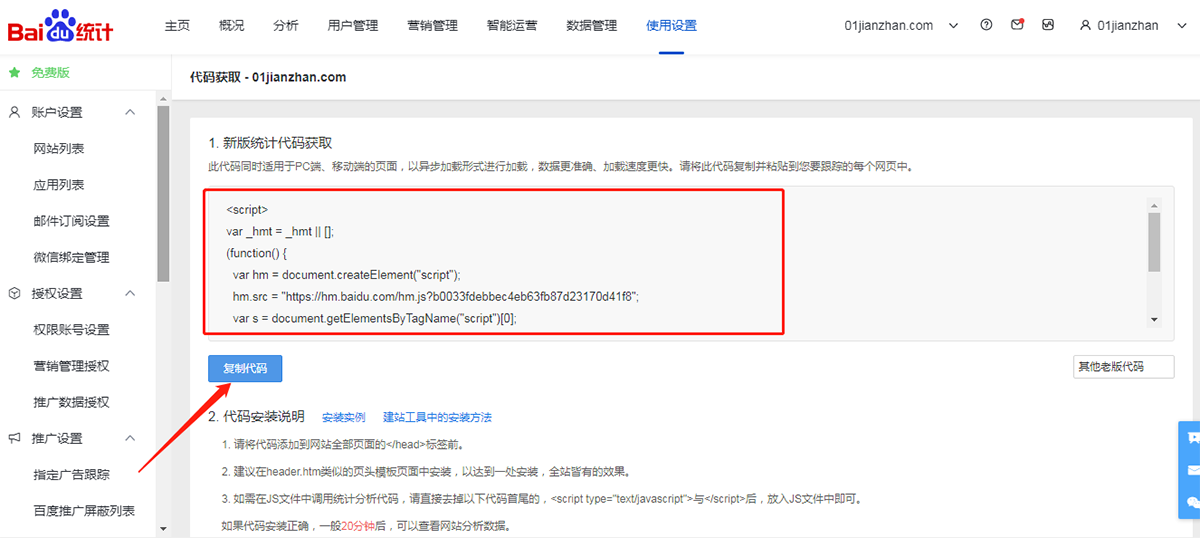1200x538 pixels.
Task: Collapse the 授权设置 sidebar section
Action: 130,293
